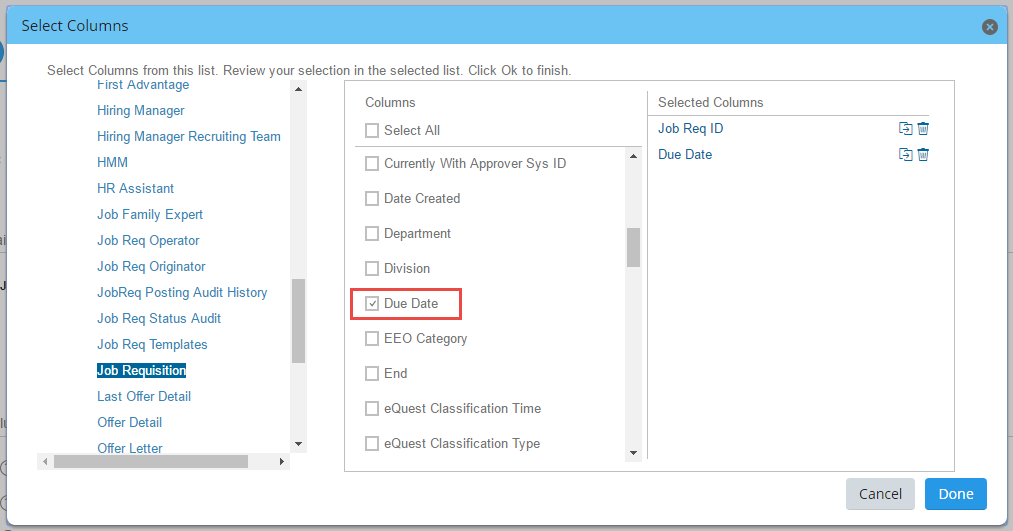Click the move icon for Due Date
Image resolution: width=1013 pixels, height=531 pixels.
click(x=905, y=154)
